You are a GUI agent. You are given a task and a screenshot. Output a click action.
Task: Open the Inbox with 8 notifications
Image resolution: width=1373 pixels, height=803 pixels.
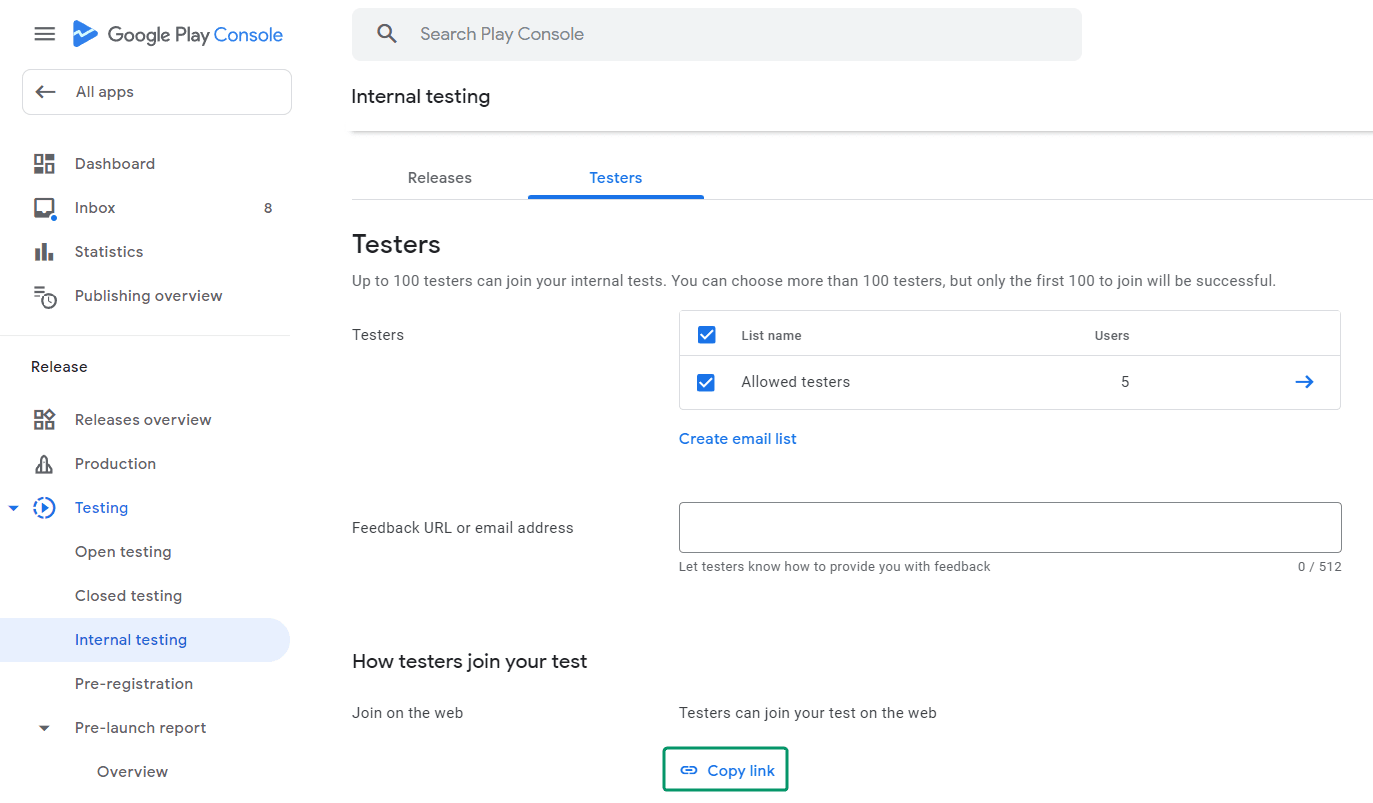click(x=44, y=207)
